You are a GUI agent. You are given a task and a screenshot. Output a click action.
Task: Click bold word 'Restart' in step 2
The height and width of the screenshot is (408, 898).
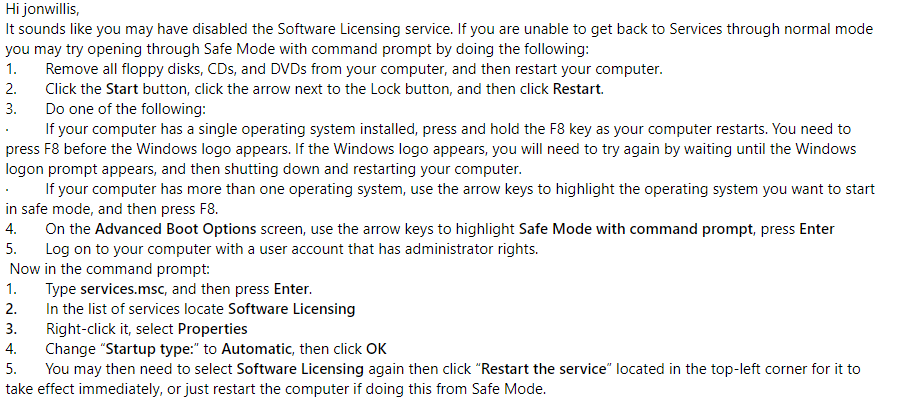pyautogui.click(x=577, y=89)
